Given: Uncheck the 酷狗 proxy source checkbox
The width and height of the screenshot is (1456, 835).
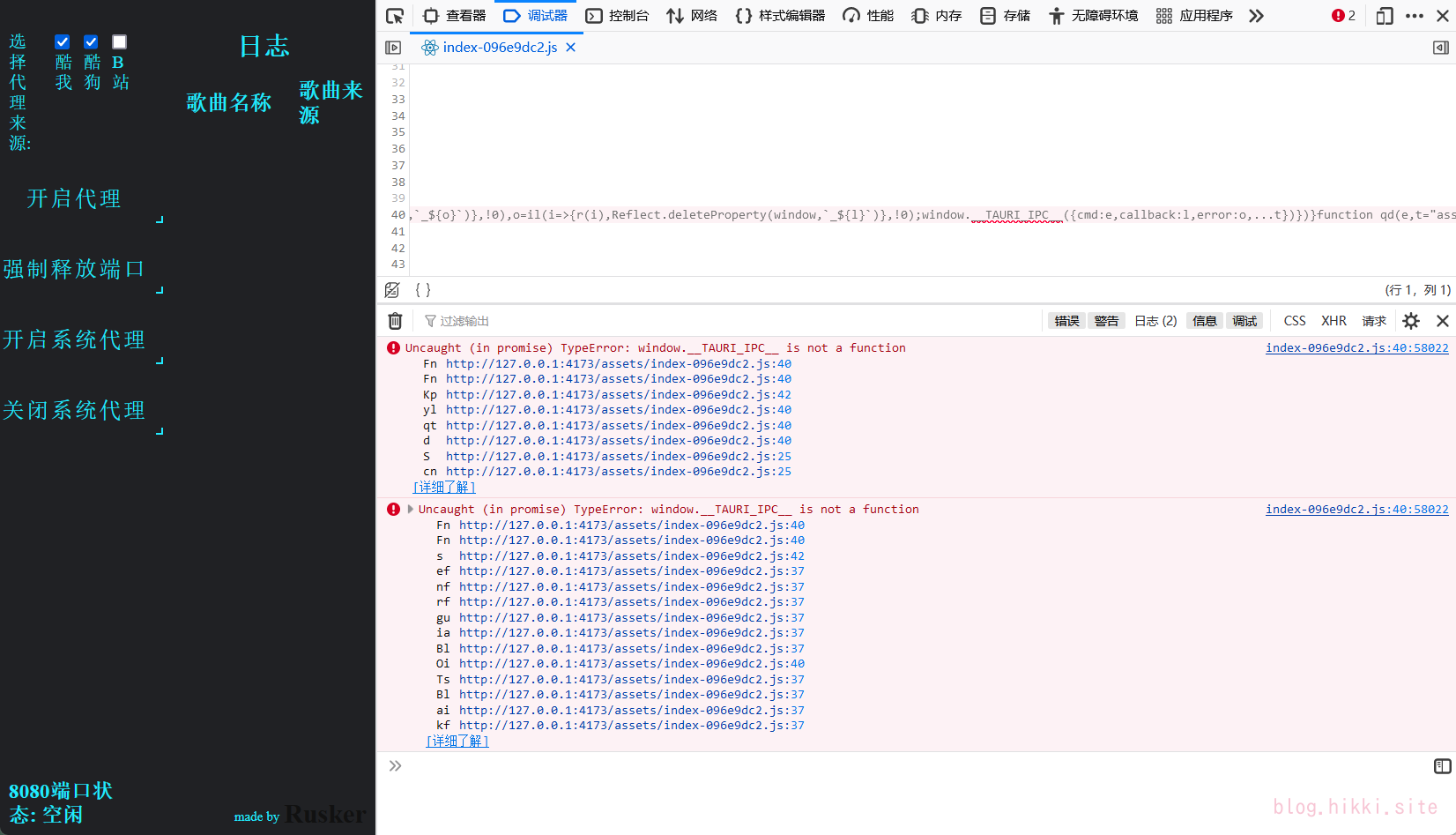Looking at the screenshot, I should point(91,42).
